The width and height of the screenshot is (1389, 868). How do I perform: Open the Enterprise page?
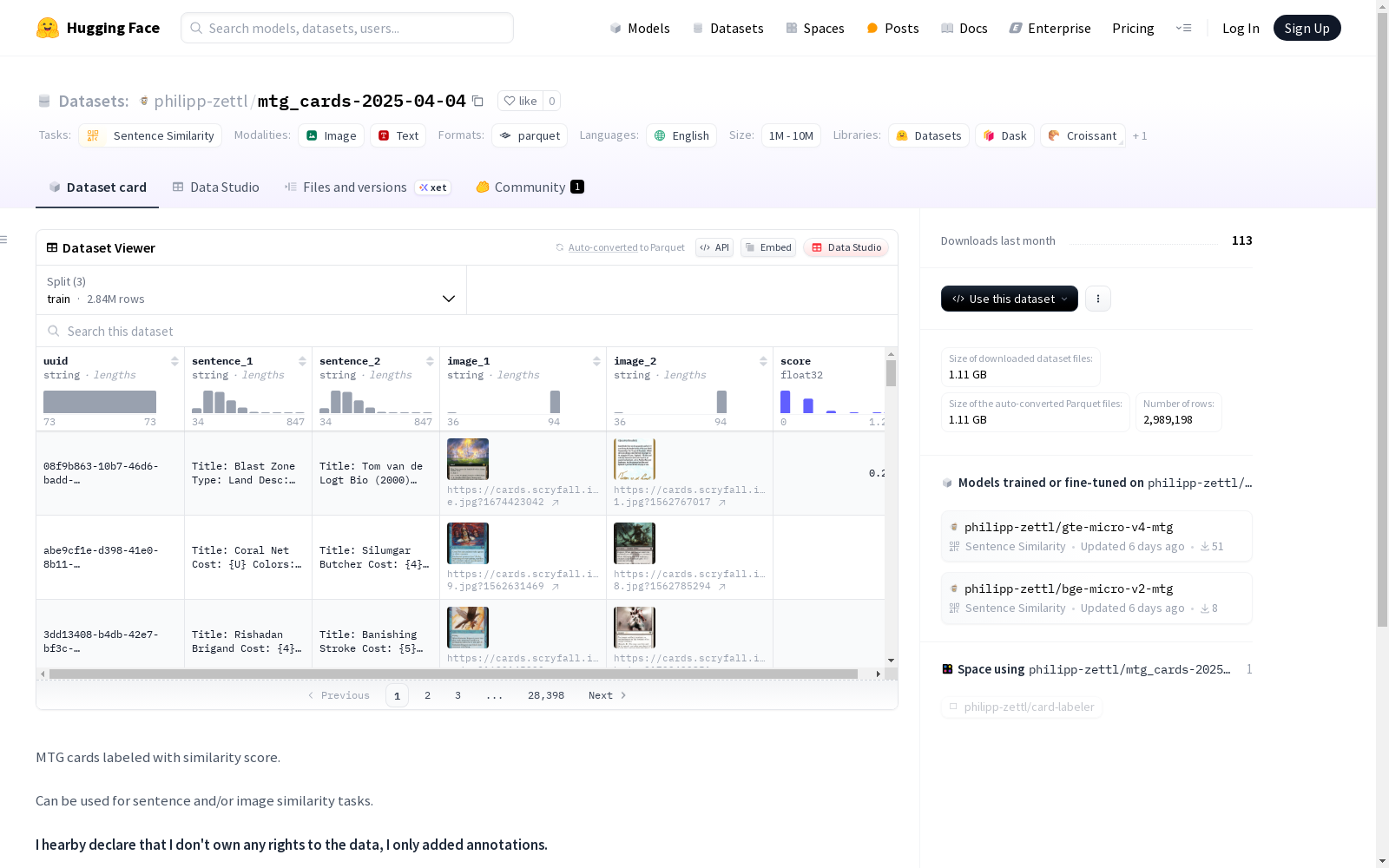tap(1050, 28)
